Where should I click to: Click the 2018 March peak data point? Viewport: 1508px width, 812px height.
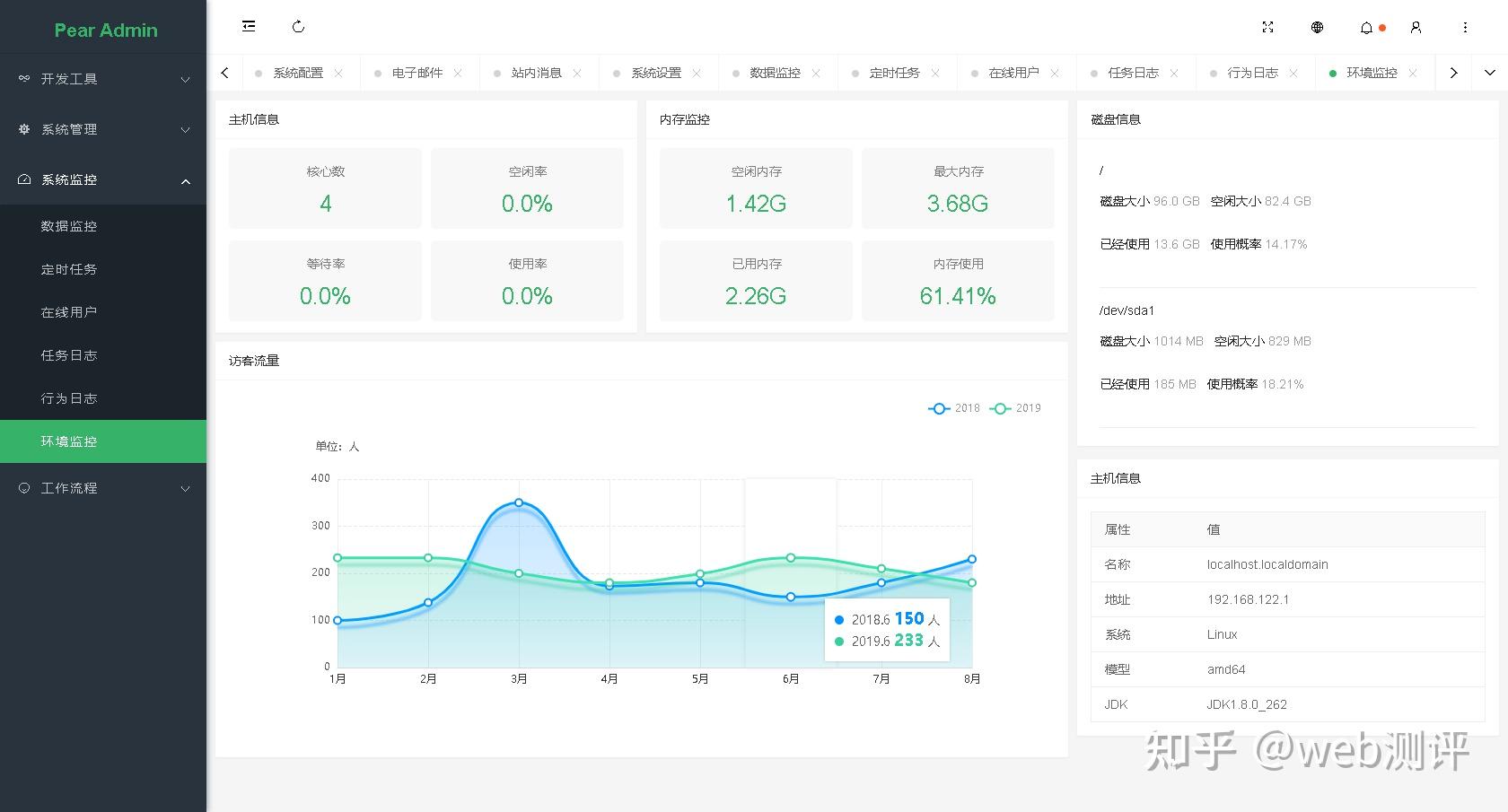click(x=519, y=502)
